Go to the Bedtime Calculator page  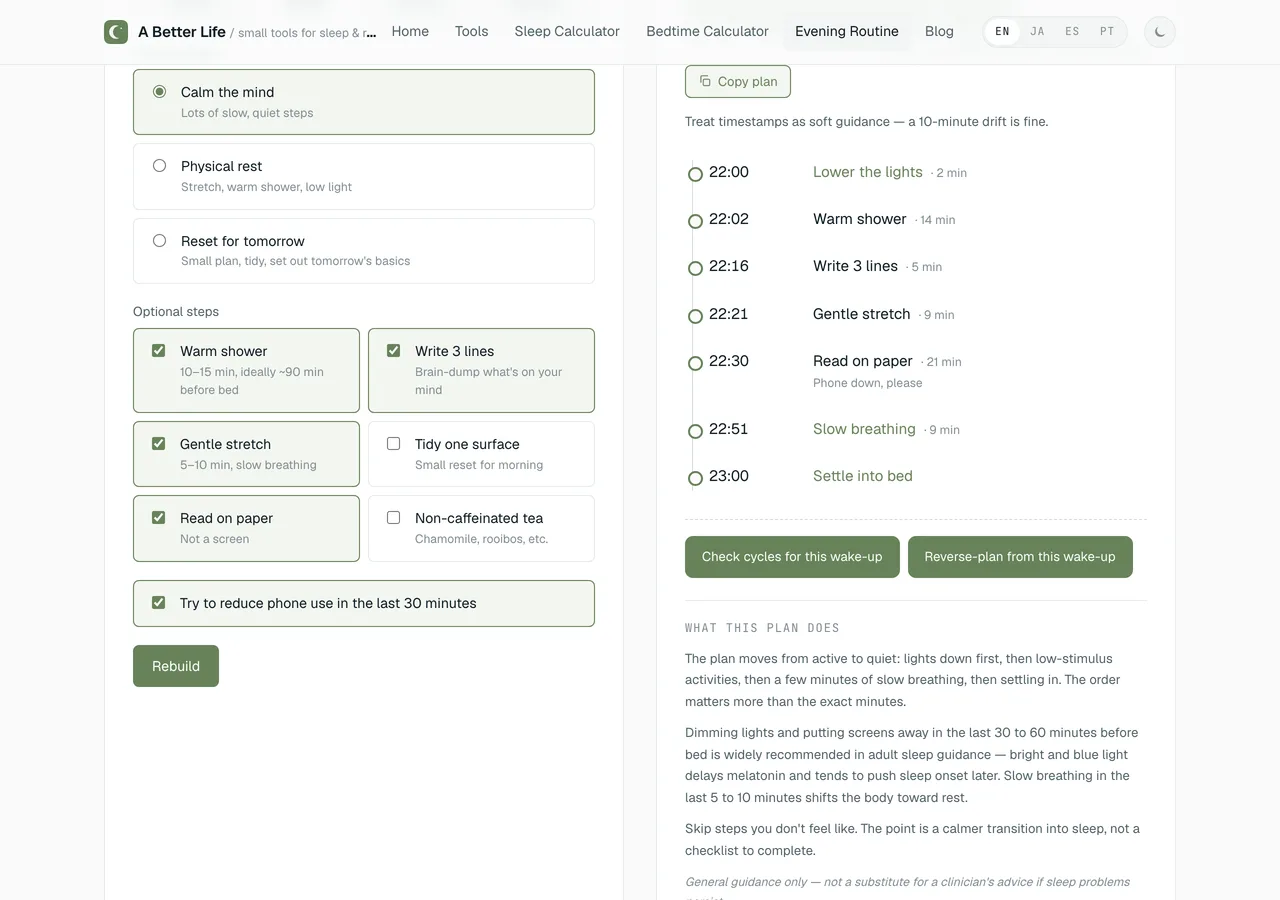click(708, 32)
